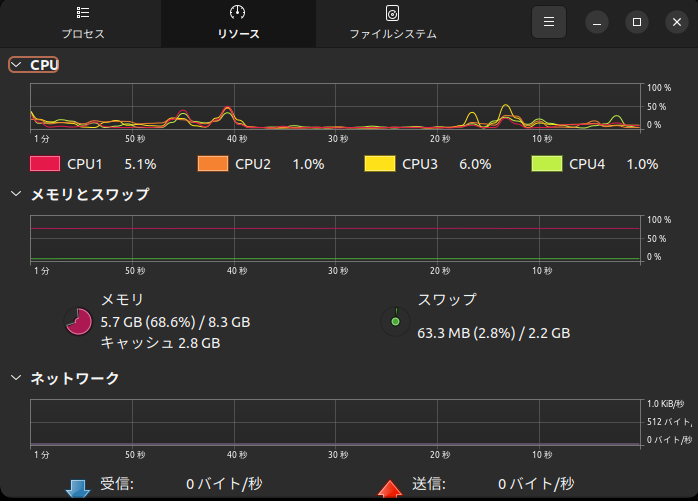Open the hamburger main menu
The height and width of the screenshot is (501, 698).
click(549, 22)
